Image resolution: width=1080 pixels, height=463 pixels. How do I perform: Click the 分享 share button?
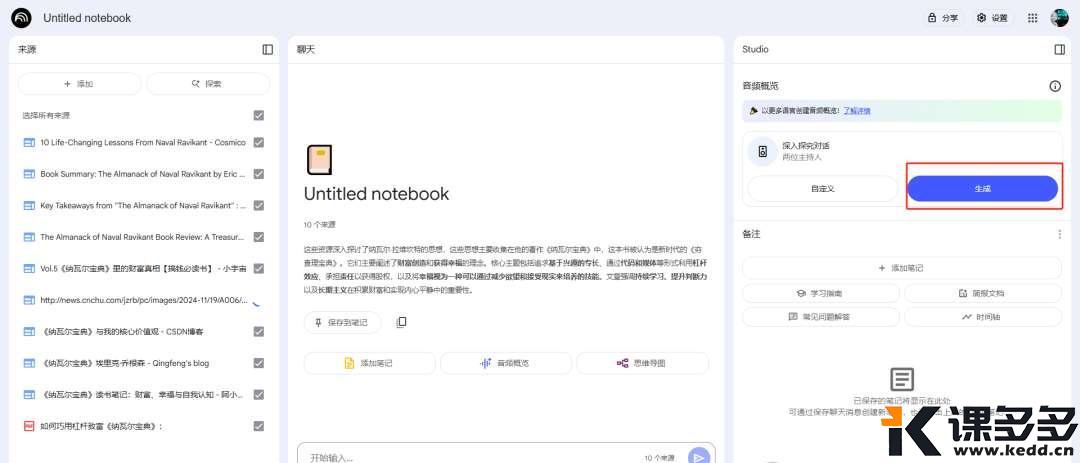[x=943, y=18]
